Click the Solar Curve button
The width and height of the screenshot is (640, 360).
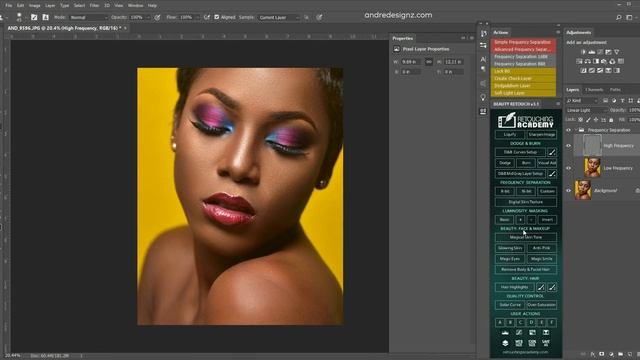click(510, 305)
